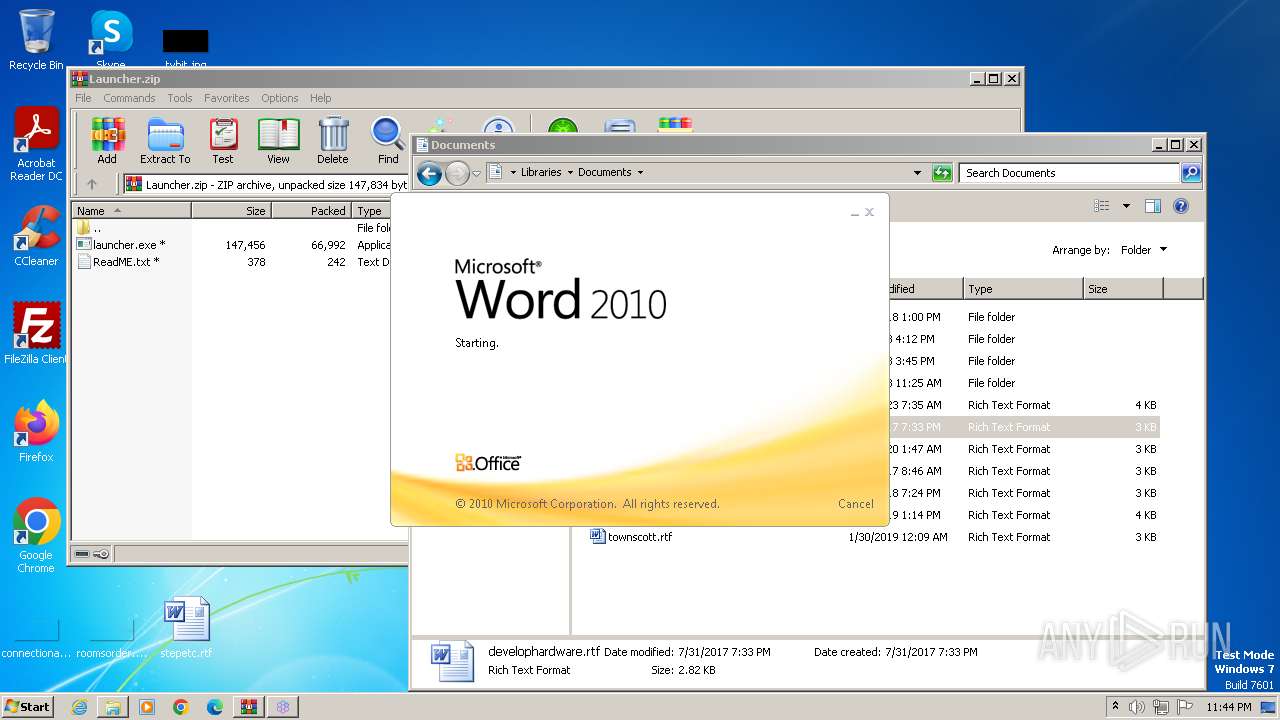Close the Word splash screen with X
Screen dimensions: 1280x720
869,212
